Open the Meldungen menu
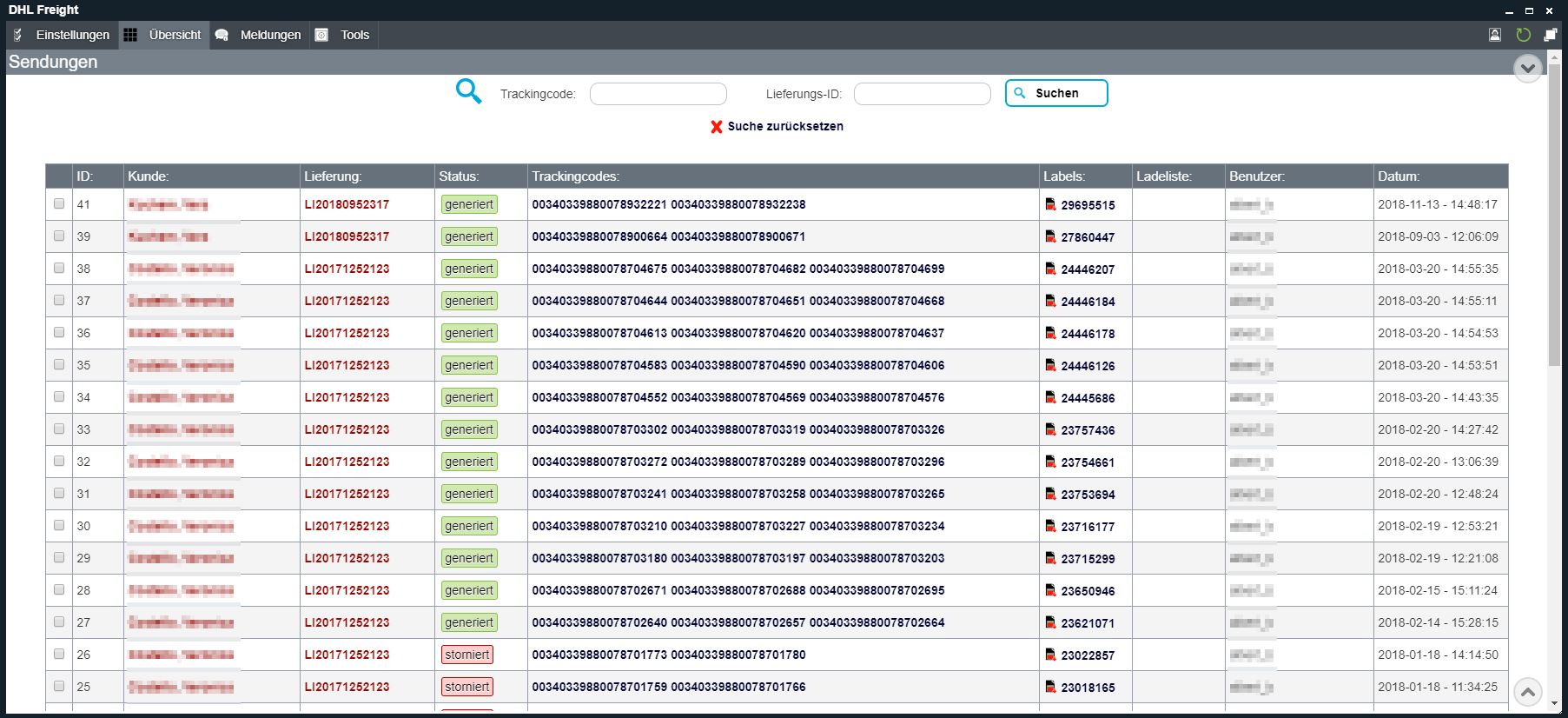 click(x=259, y=35)
